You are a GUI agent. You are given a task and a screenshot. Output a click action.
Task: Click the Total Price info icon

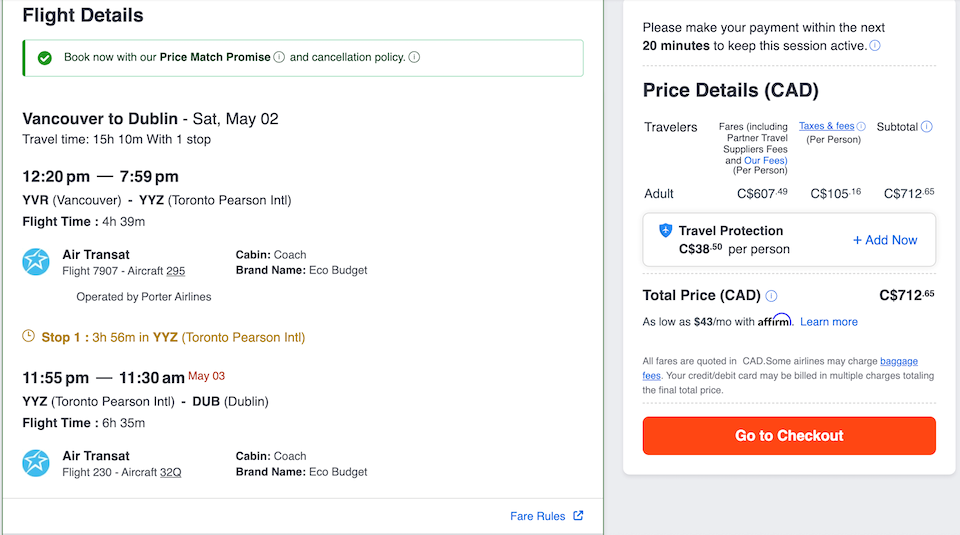771,296
